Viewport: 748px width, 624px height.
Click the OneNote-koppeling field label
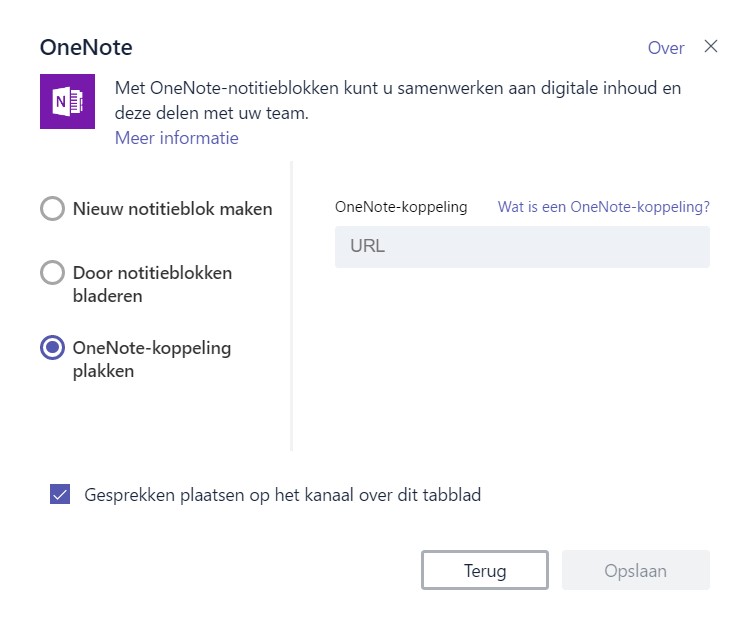[x=401, y=207]
